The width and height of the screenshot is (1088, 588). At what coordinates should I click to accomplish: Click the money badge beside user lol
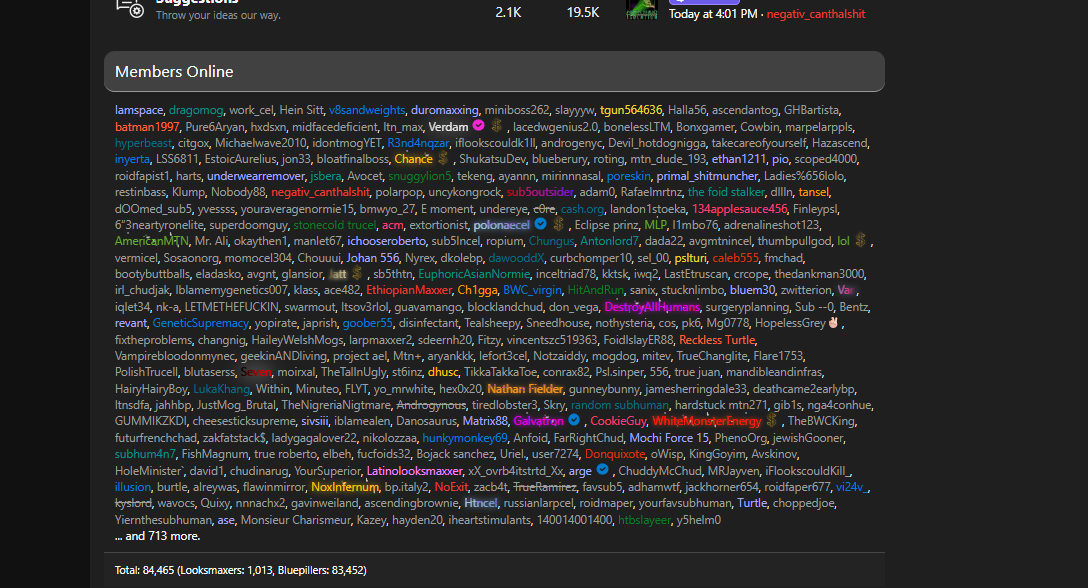pos(861,241)
